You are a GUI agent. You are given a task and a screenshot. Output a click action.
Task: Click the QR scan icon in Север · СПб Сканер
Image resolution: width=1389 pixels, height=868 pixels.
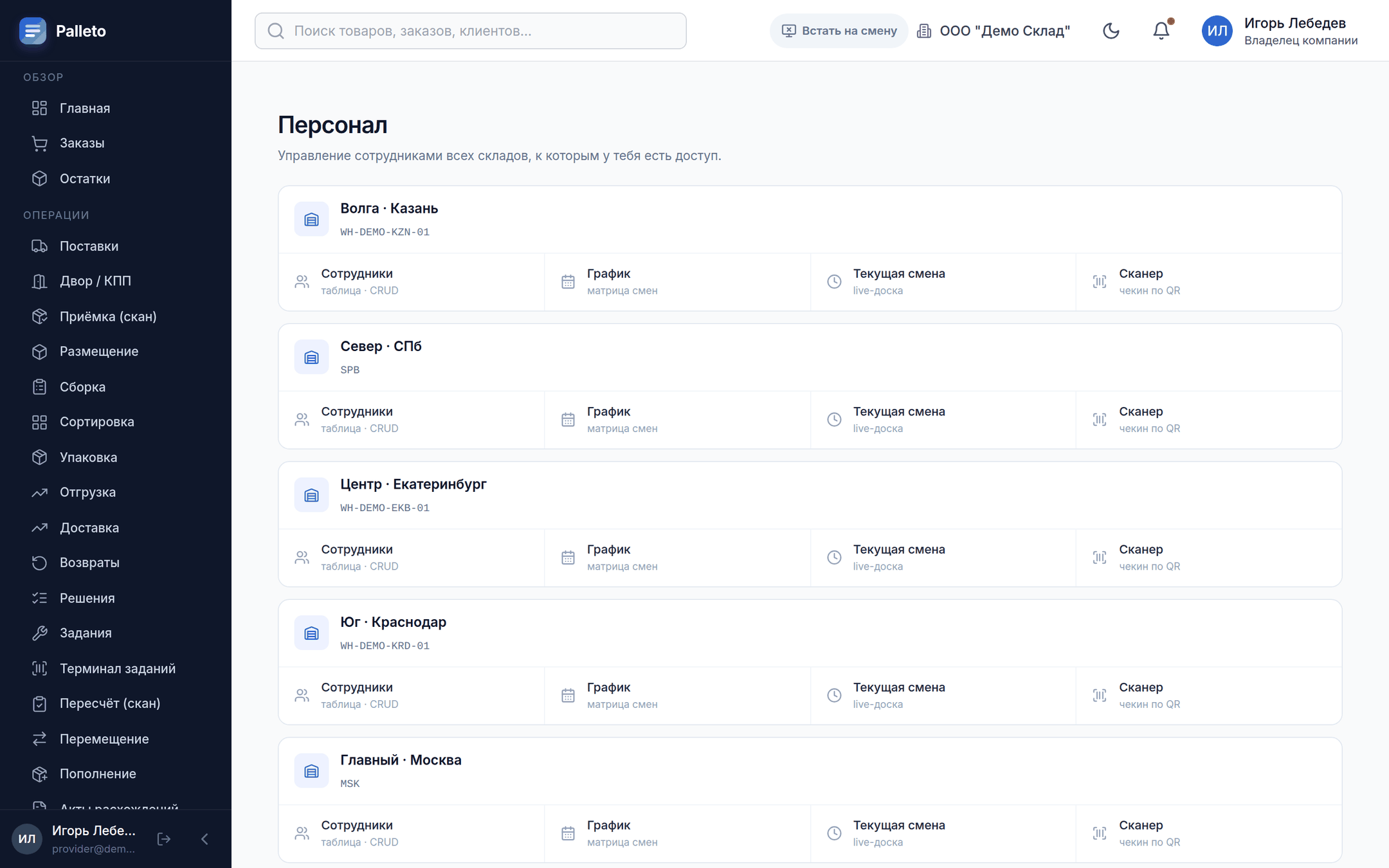tap(1100, 419)
